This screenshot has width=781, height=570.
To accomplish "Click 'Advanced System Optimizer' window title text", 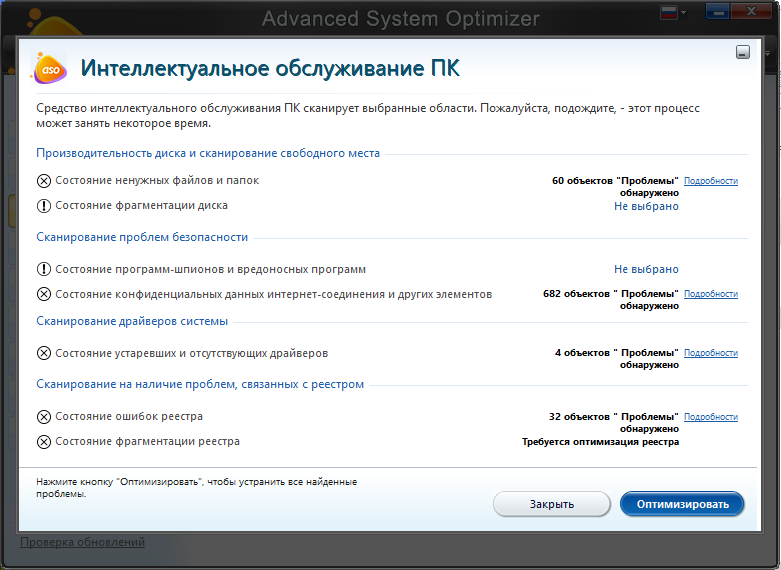I will 400,19.
